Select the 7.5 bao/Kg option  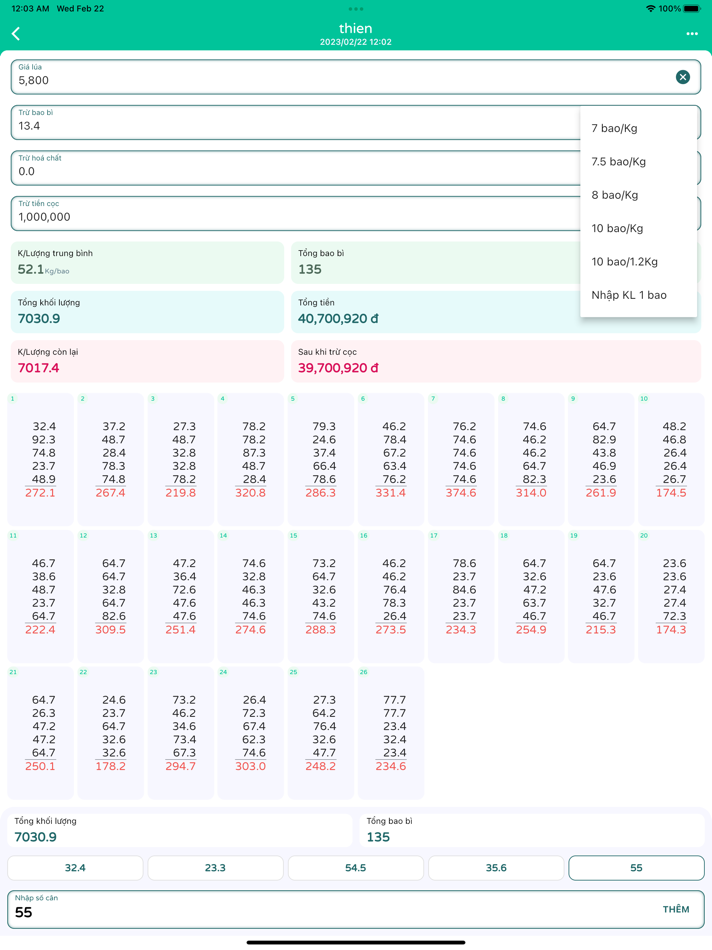coord(638,162)
